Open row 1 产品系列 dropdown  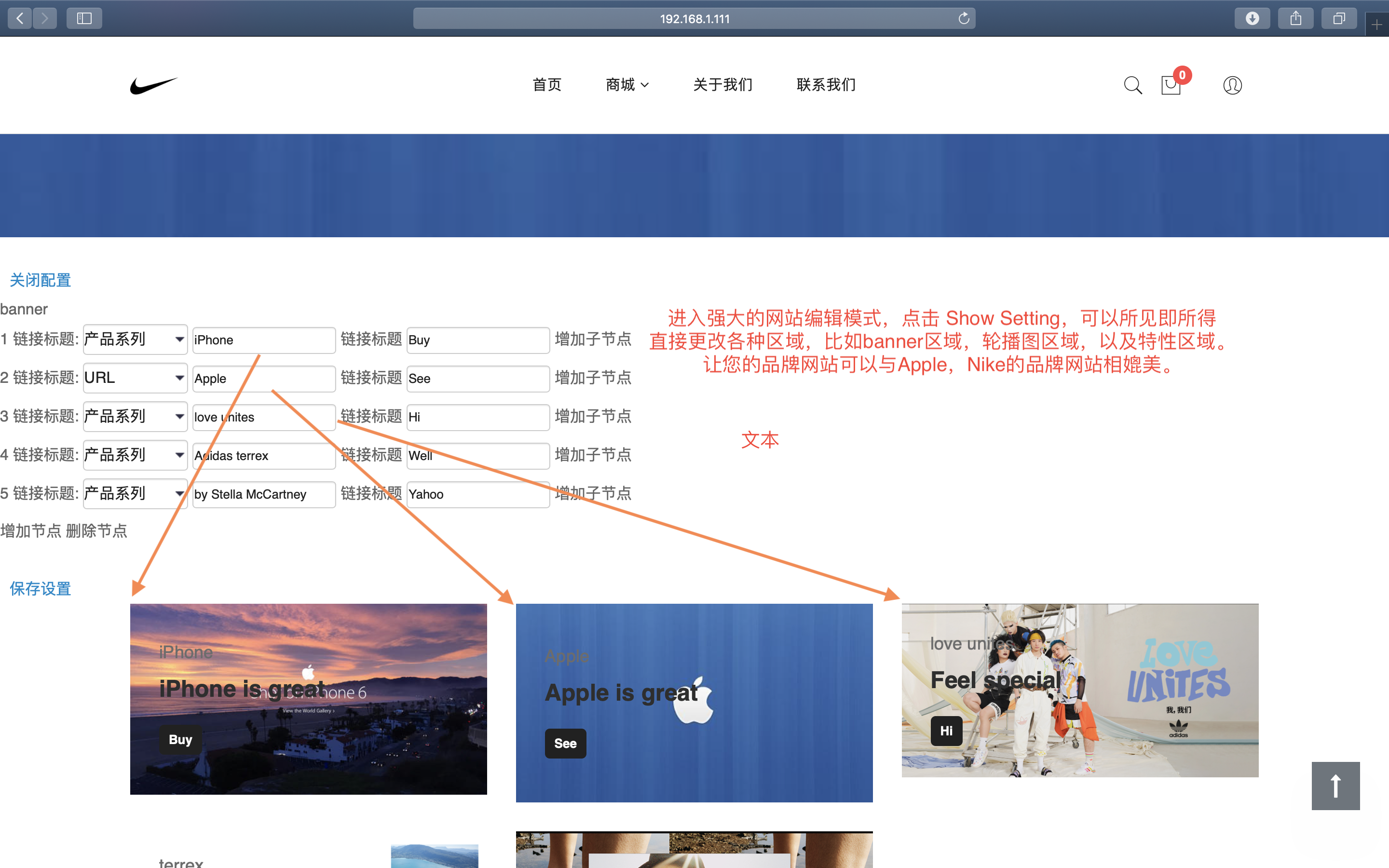click(135, 339)
